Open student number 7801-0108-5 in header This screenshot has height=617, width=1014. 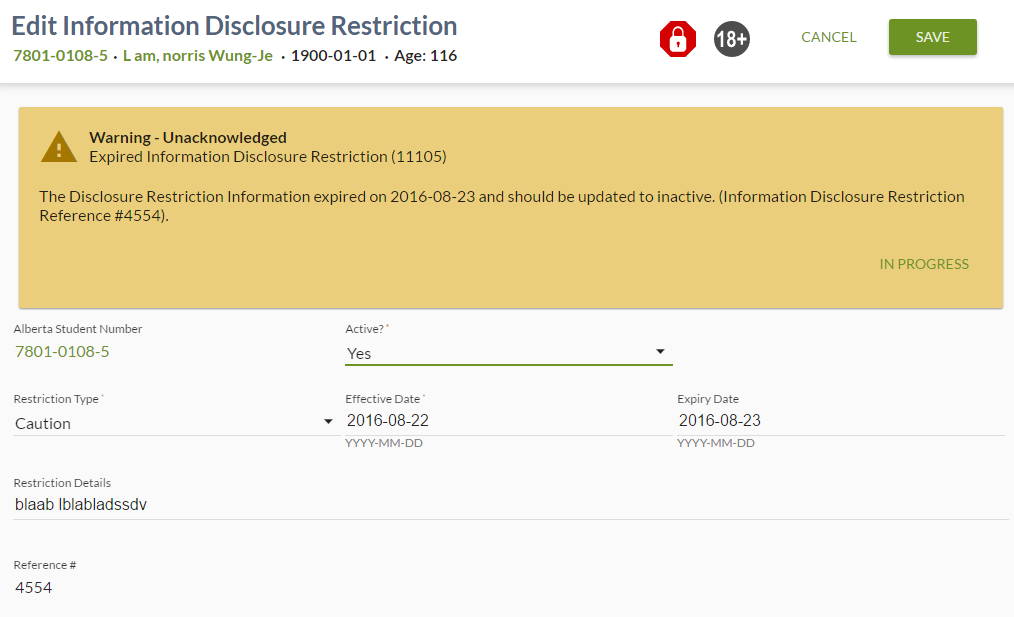[60, 56]
